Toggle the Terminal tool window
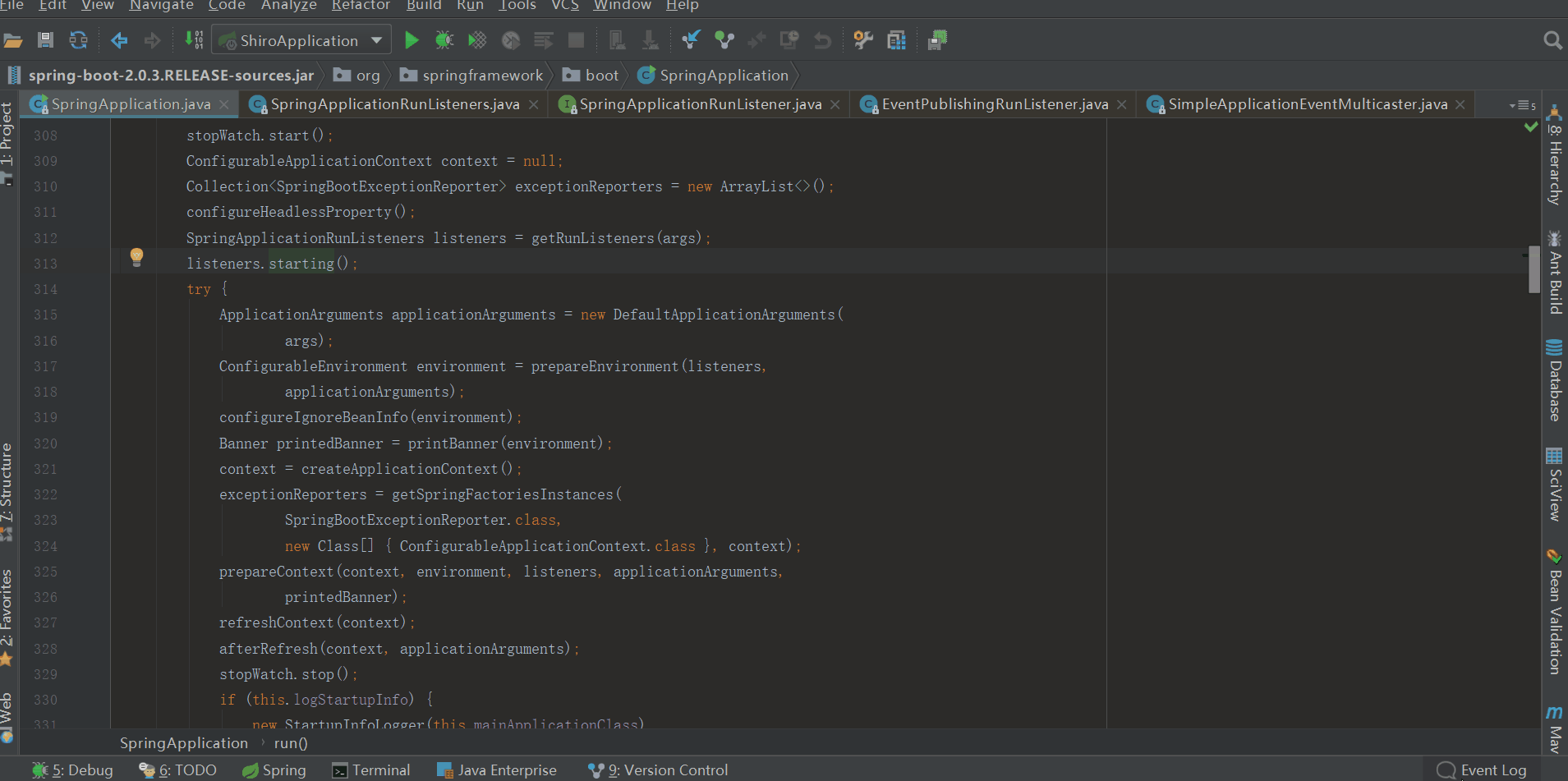Viewport: 1568px width, 781px height. coord(370,770)
